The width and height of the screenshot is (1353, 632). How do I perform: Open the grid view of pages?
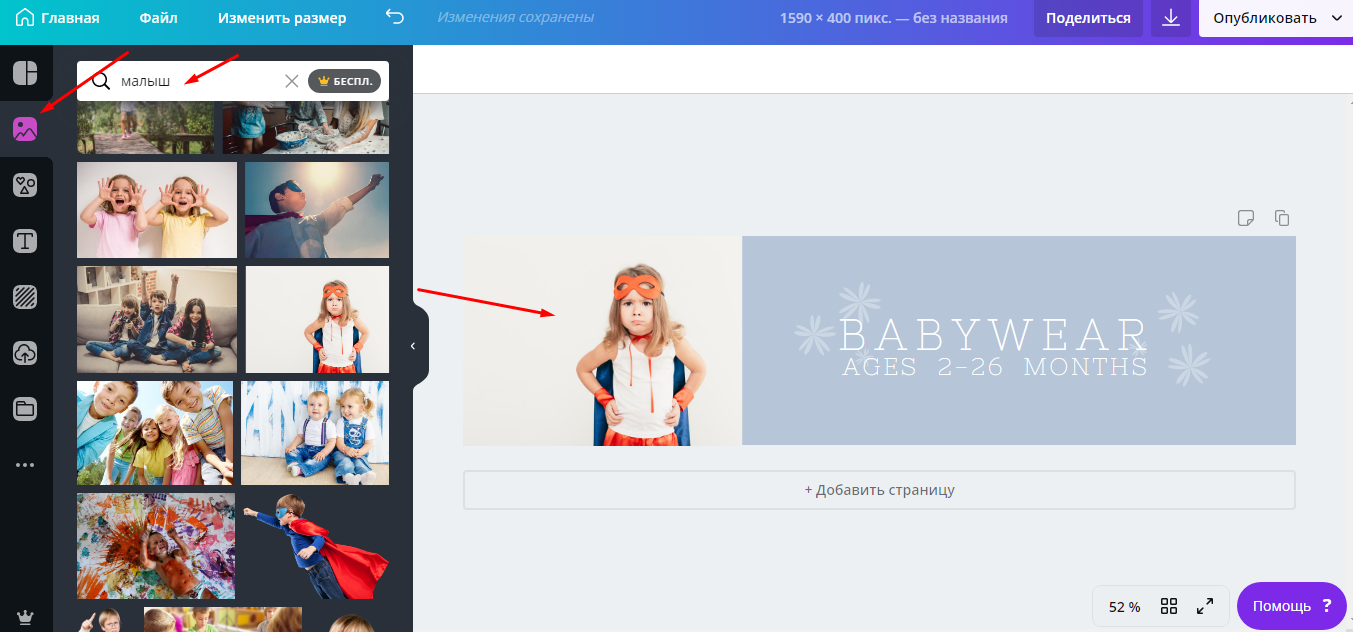[x=1169, y=606]
